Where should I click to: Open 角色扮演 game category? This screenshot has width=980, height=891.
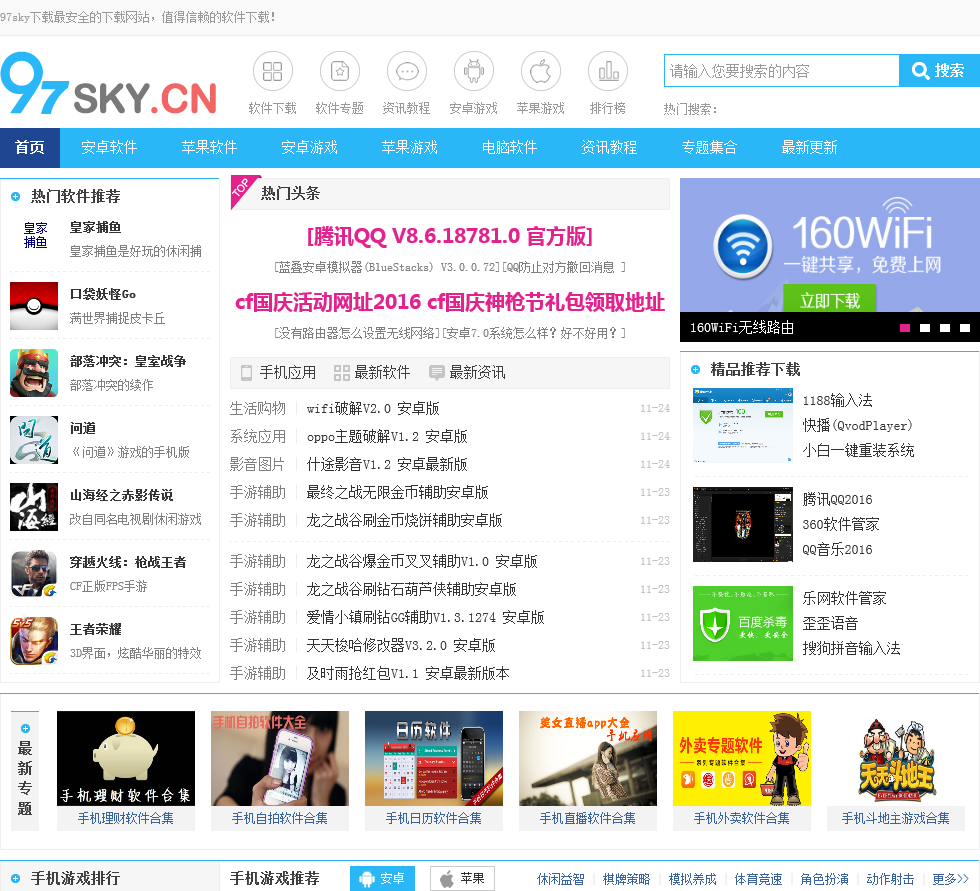click(824, 879)
